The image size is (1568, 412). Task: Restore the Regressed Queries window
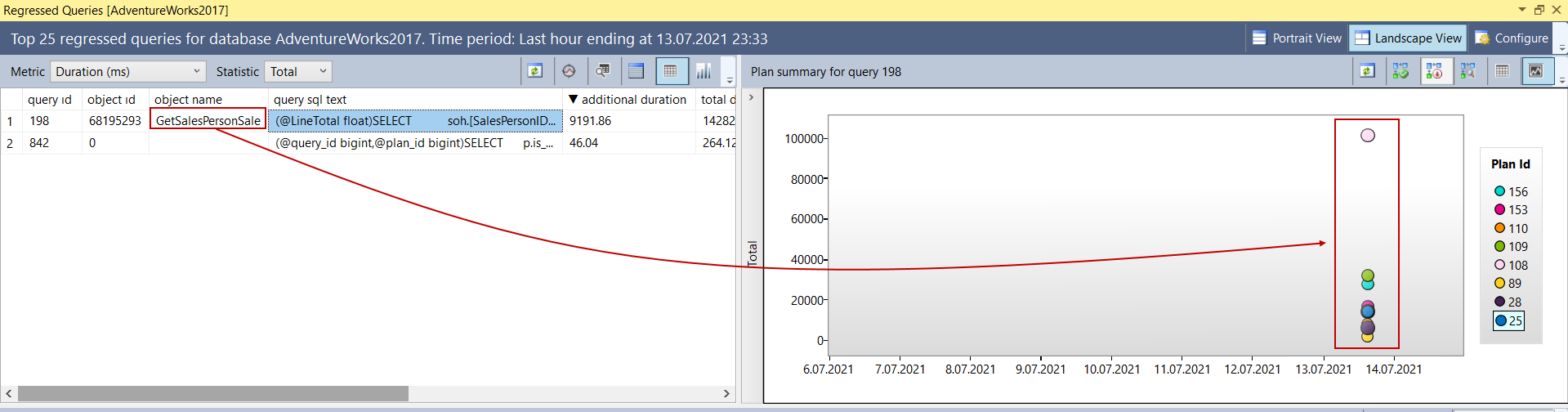tap(1539, 10)
